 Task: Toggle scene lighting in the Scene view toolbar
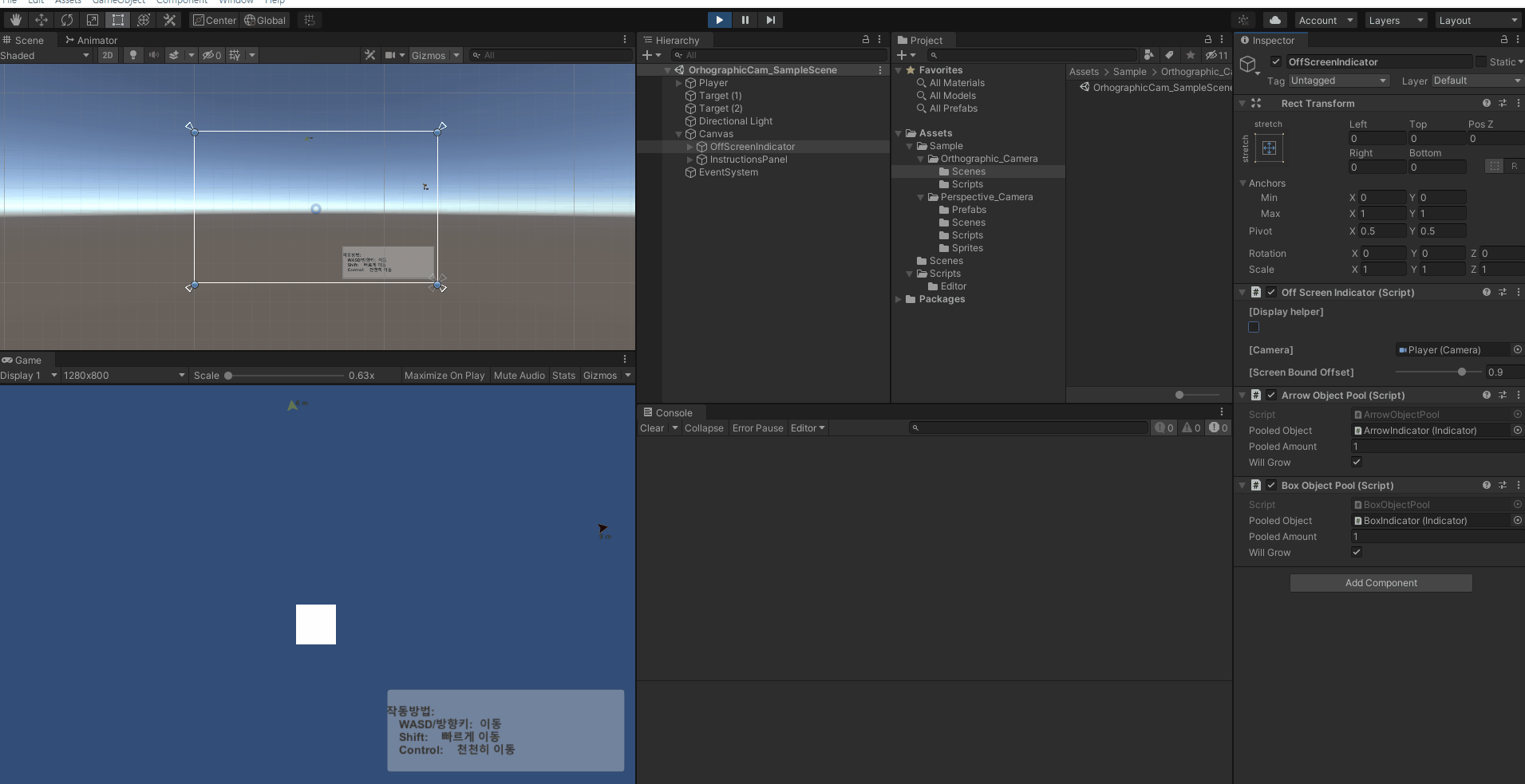(132, 55)
